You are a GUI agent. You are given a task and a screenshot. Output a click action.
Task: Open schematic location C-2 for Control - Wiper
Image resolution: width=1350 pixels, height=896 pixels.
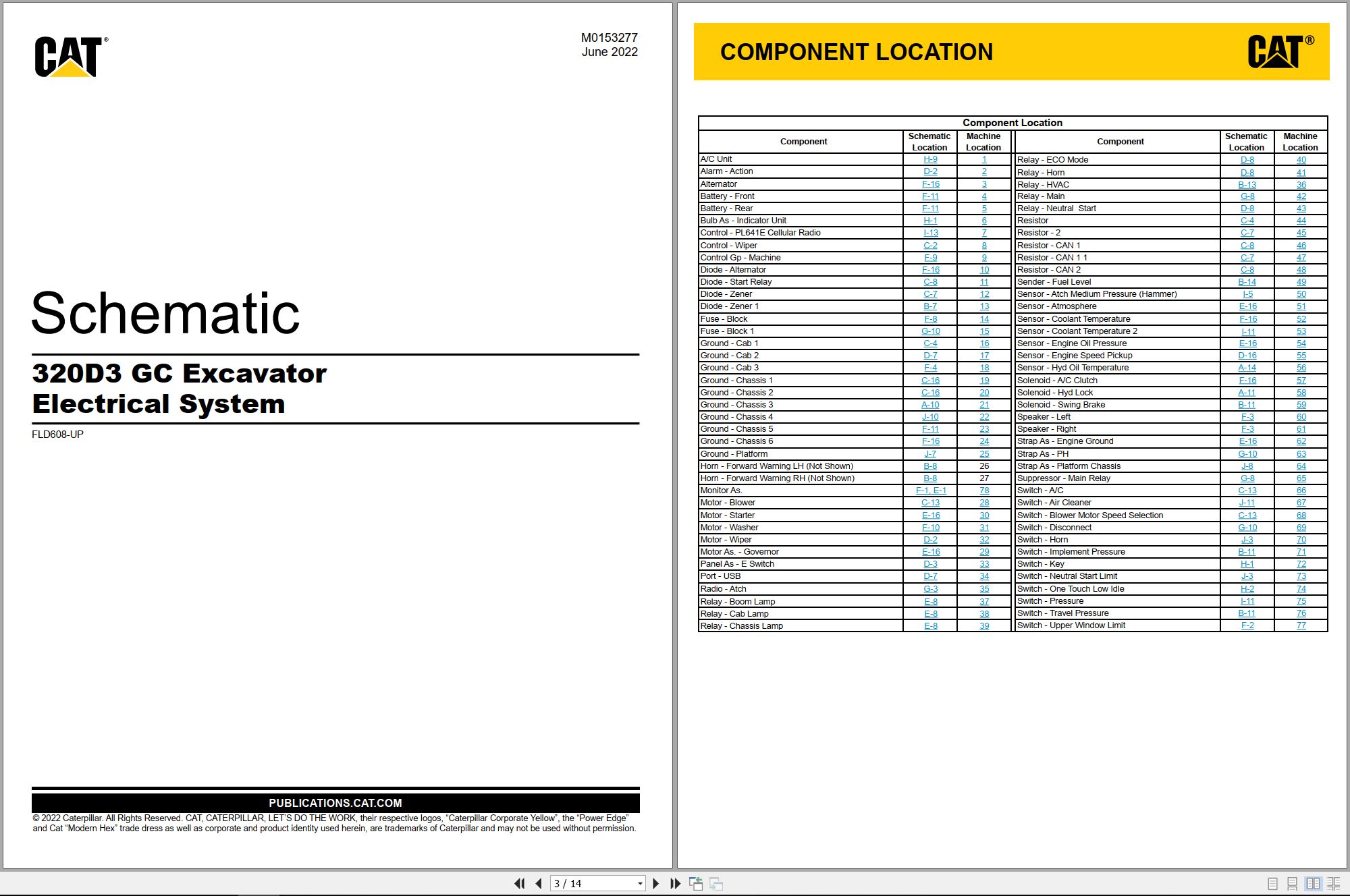(x=930, y=246)
